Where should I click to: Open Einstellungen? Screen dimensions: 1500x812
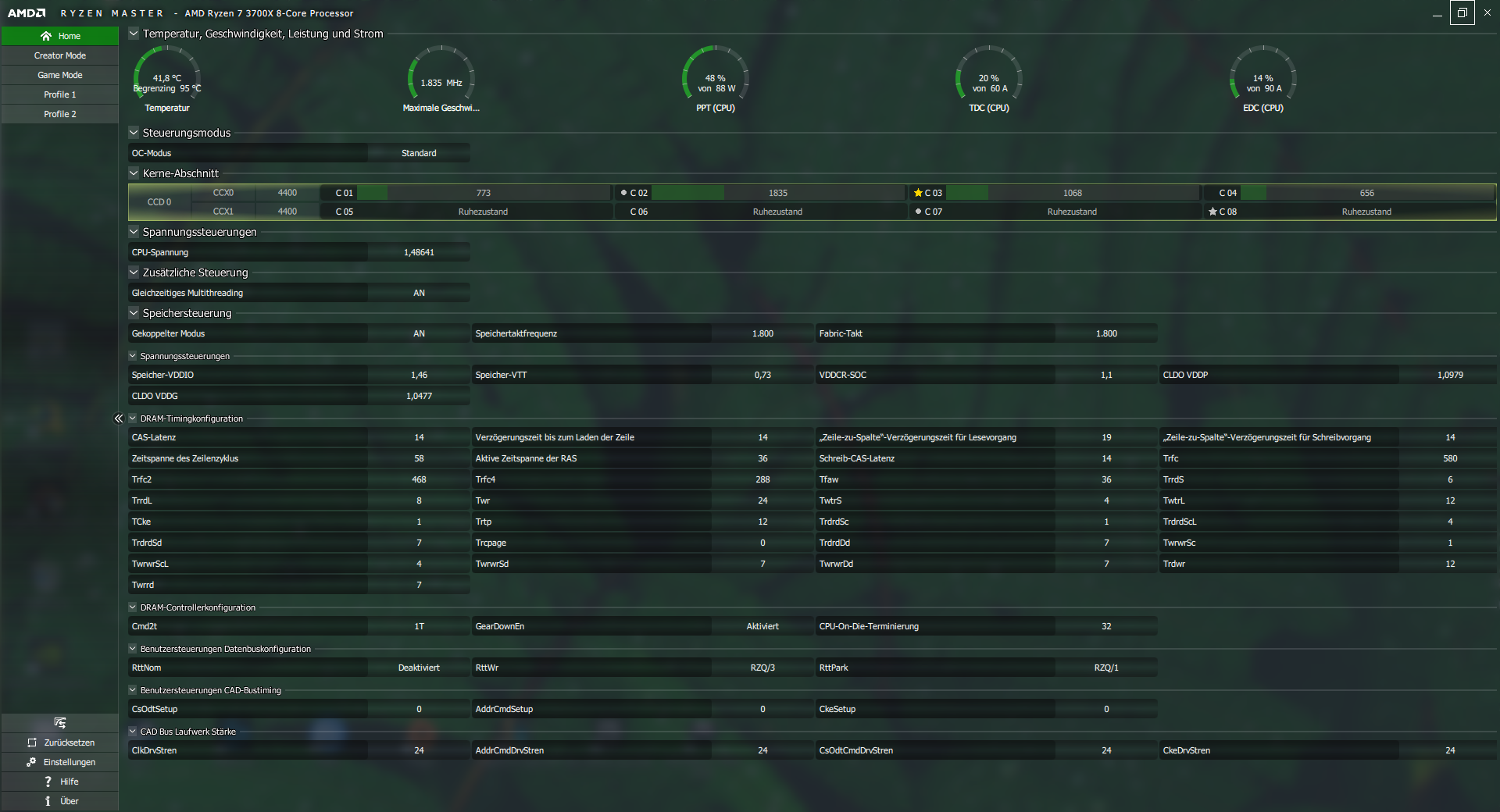[60, 762]
